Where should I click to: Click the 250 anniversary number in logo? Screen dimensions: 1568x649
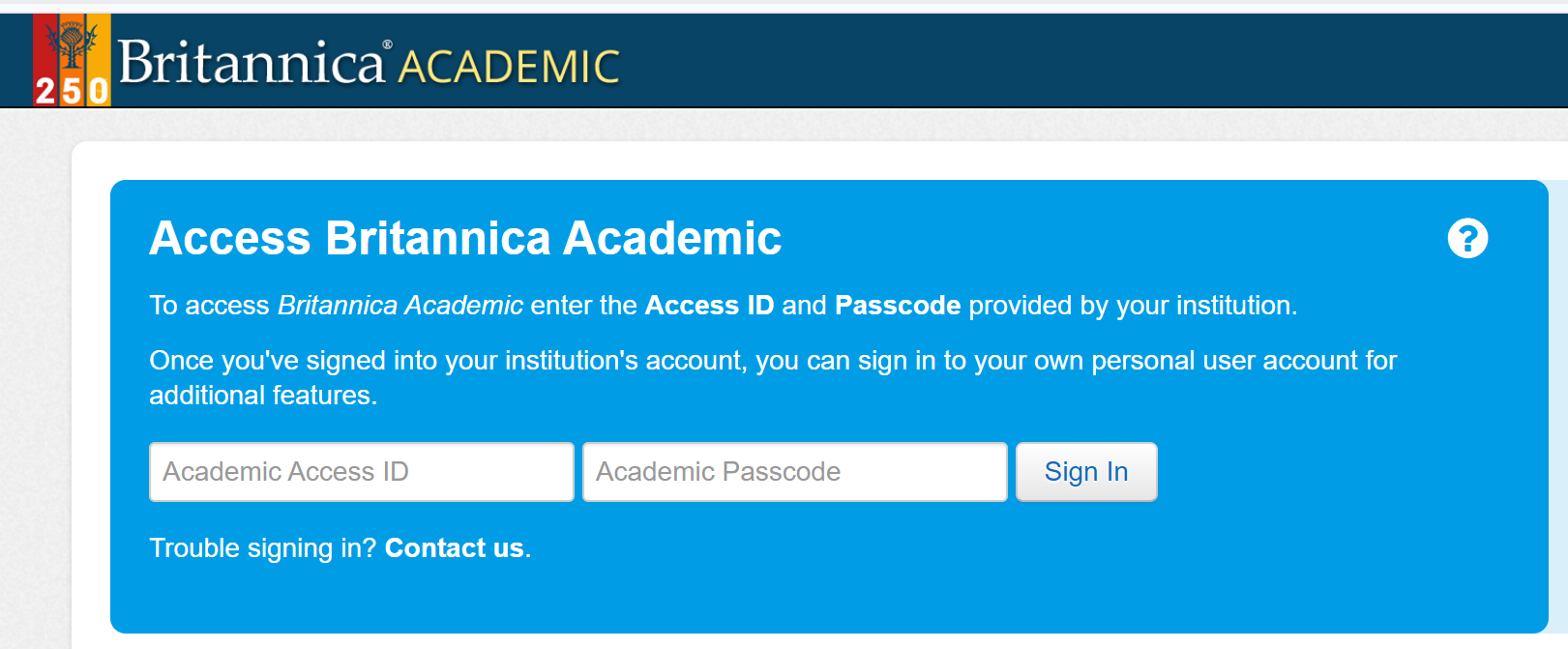pyautogui.click(x=72, y=91)
